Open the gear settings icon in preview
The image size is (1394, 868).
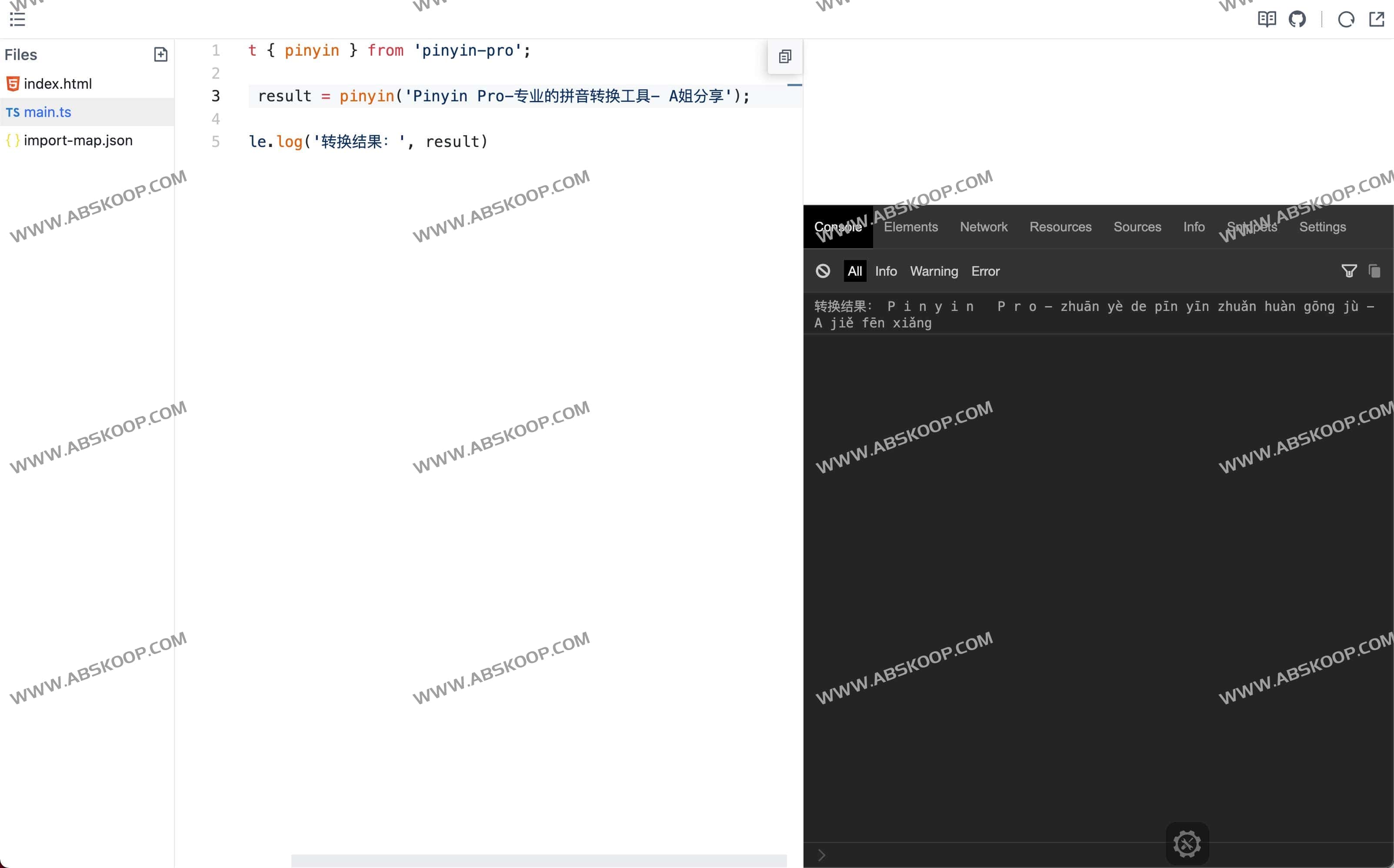coord(1187,843)
